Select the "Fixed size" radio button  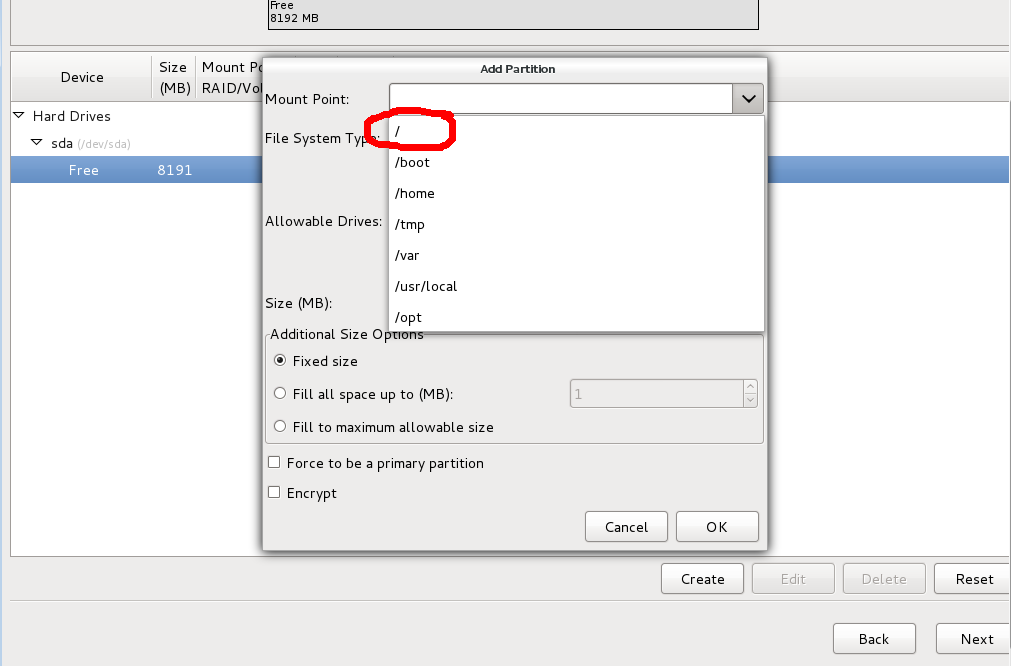tap(280, 361)
